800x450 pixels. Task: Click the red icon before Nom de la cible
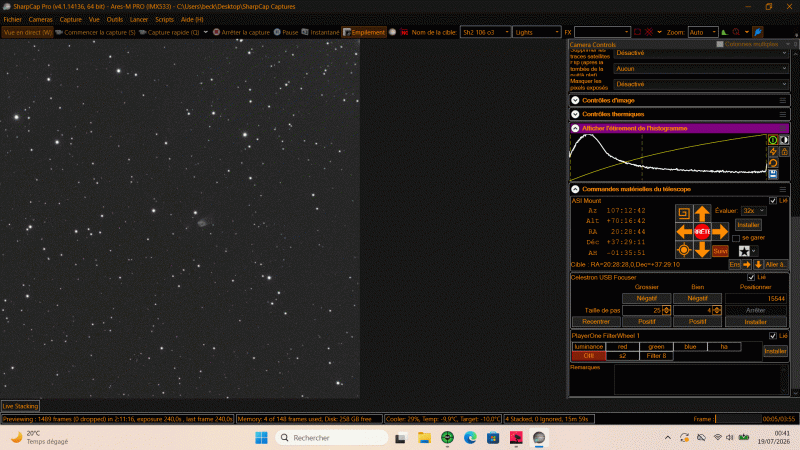coord(404,32)
